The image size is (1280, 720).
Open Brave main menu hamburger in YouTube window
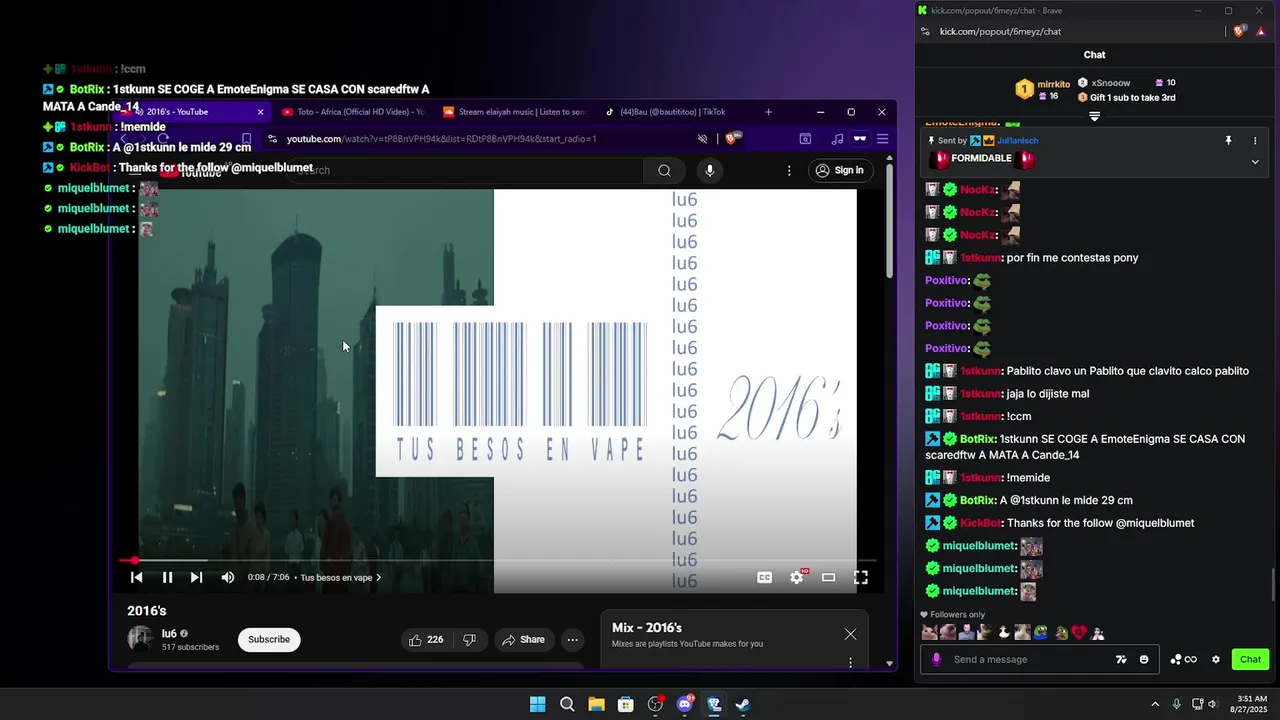[x=882, y=139]
